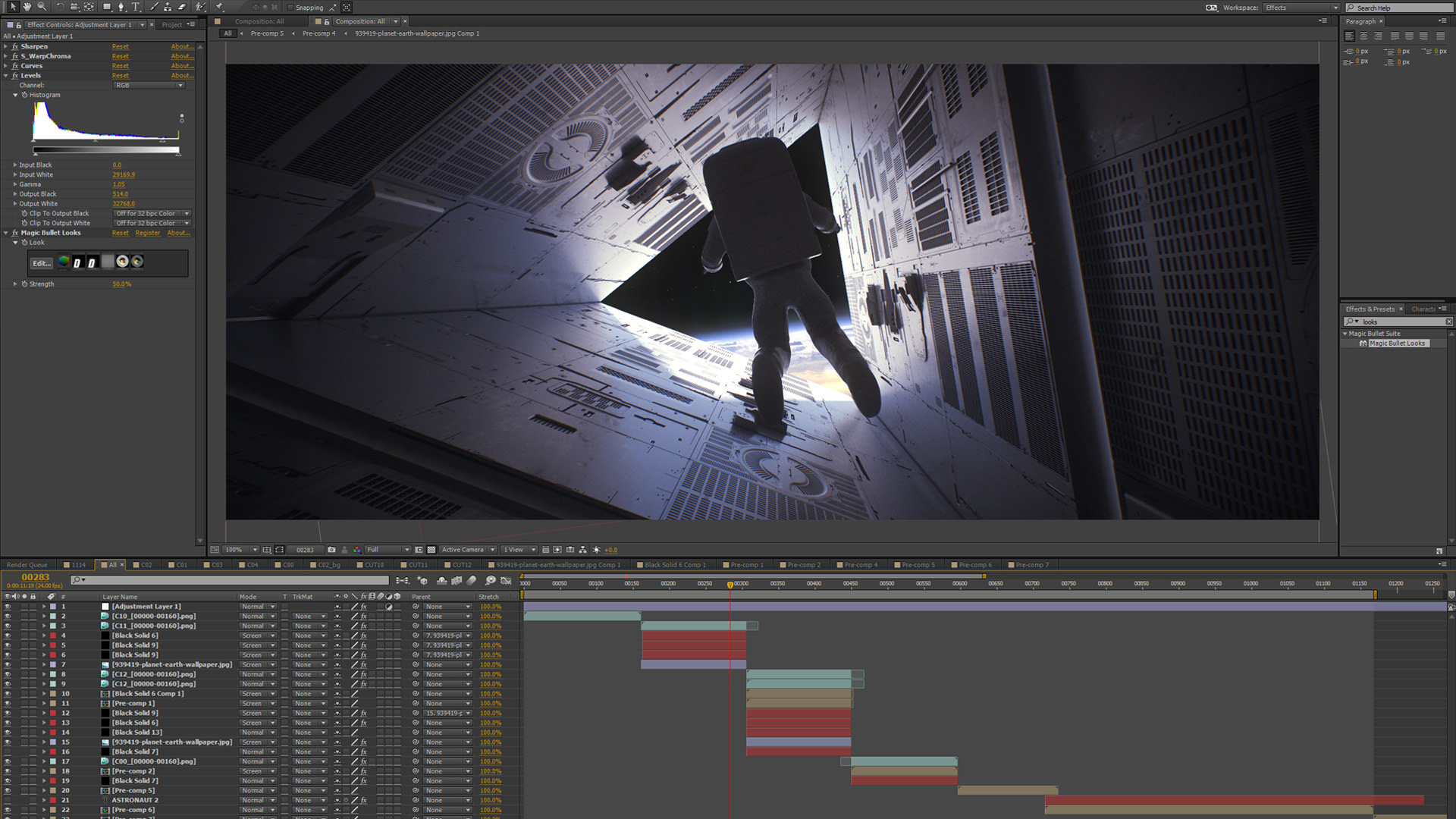Viewport: 1456px width, 819px height.
Task: Toggle visibility of layer 10 Black Solid 6 Comp 1
Action: (8, 694)
